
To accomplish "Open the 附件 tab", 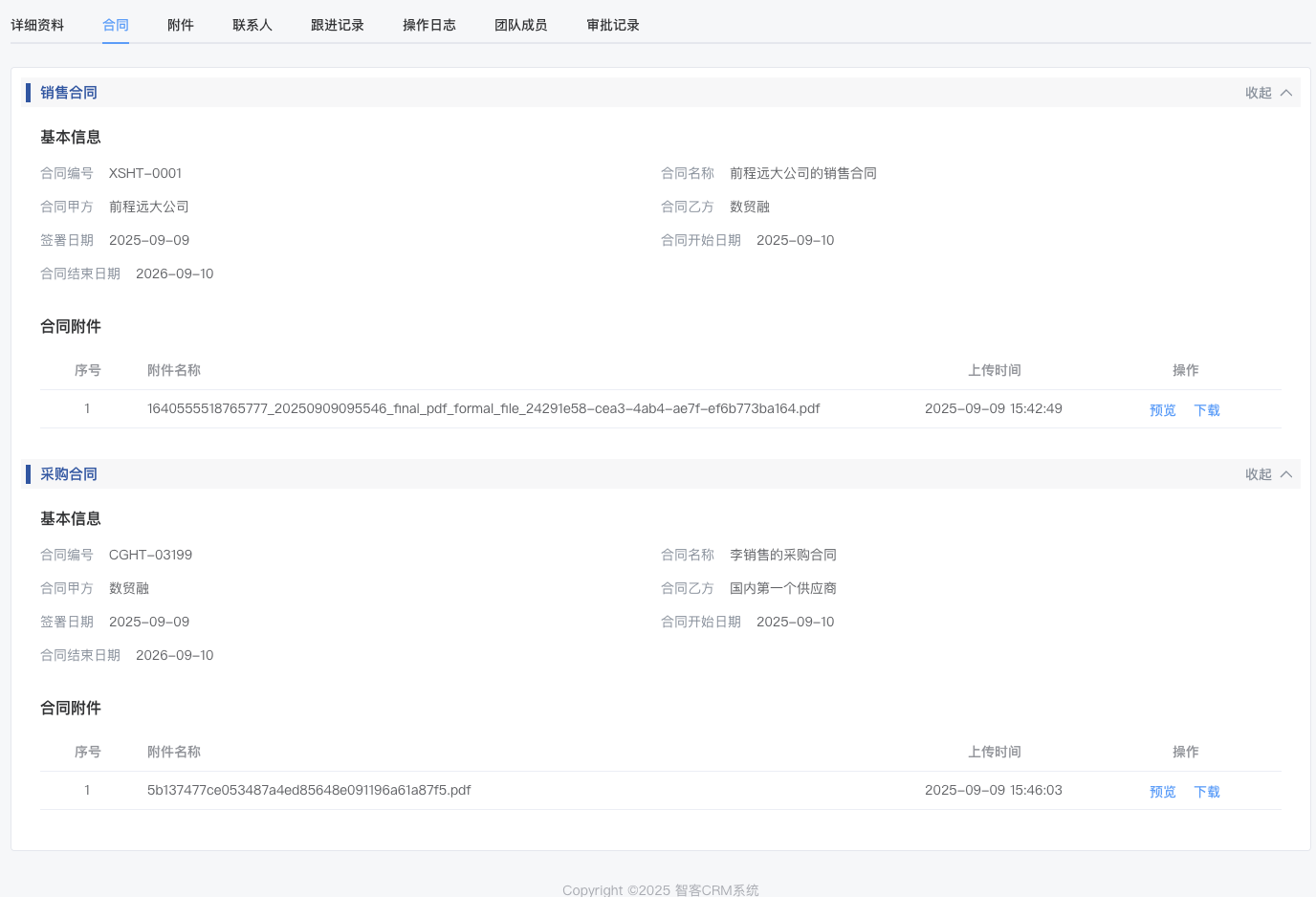I will 181,25.
